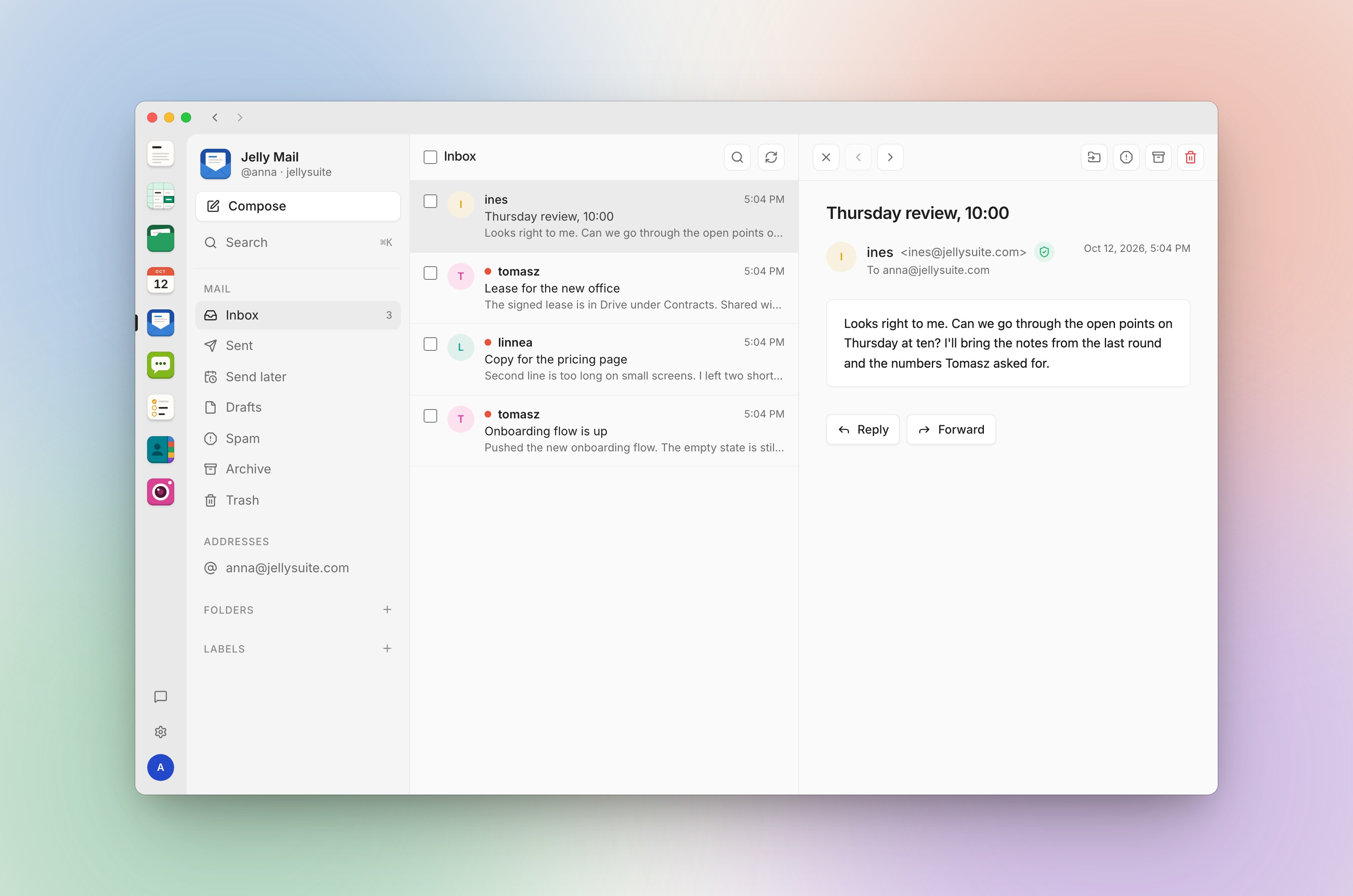Open the Sheets app icon
Viewport: 1353px width, 896px height.
161,197
